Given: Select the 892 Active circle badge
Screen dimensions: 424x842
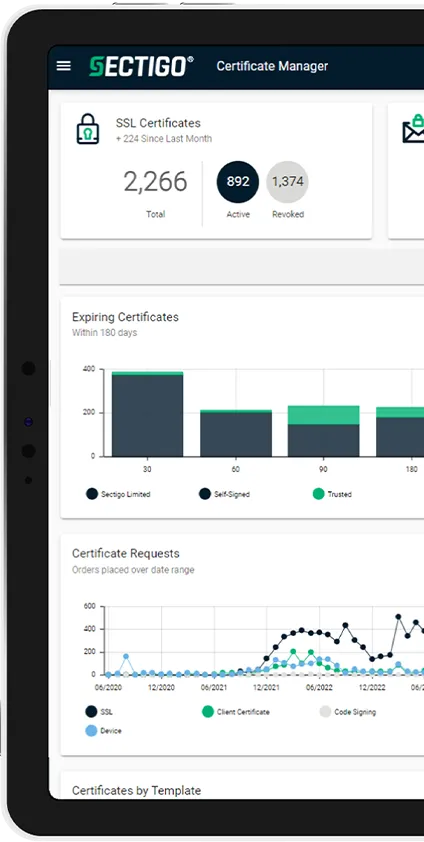Looking at the screenshot, I should (238, 182).
